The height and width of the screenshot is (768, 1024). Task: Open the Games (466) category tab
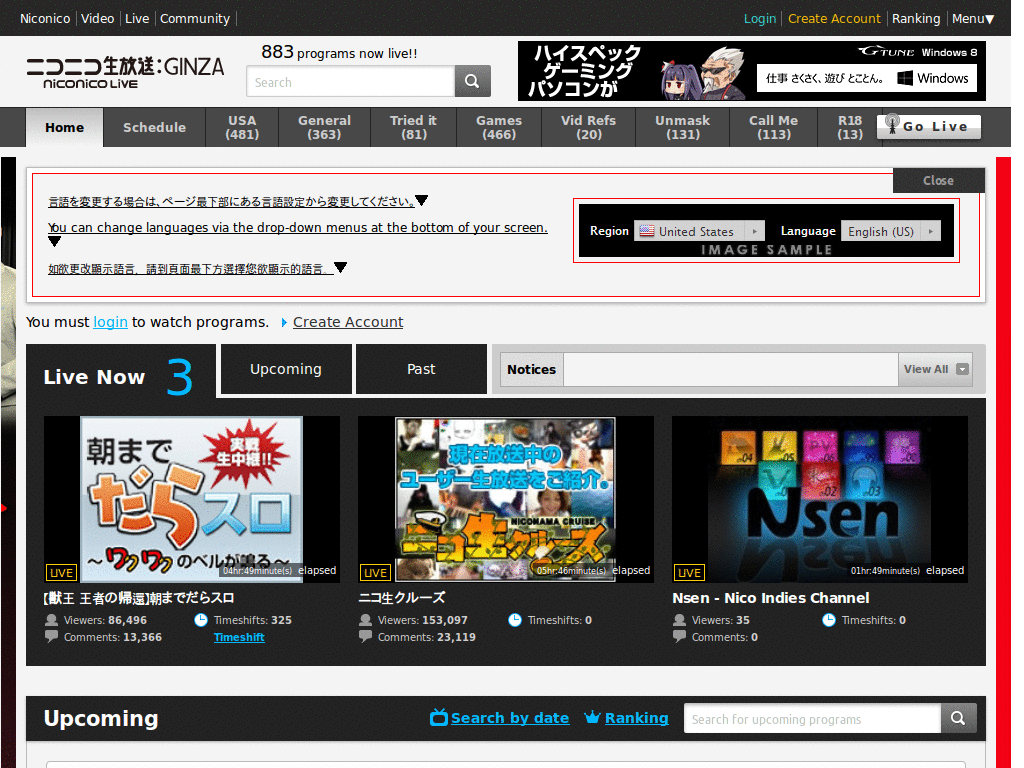[499, 127]
